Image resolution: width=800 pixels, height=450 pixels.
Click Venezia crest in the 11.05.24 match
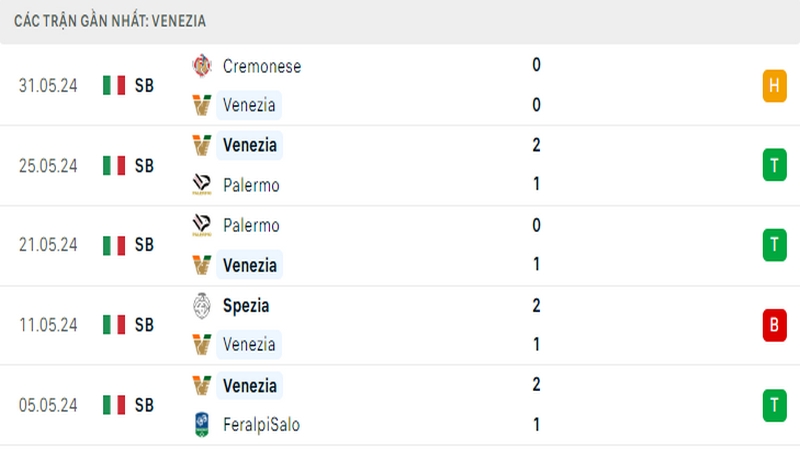[x=202, y=344]
